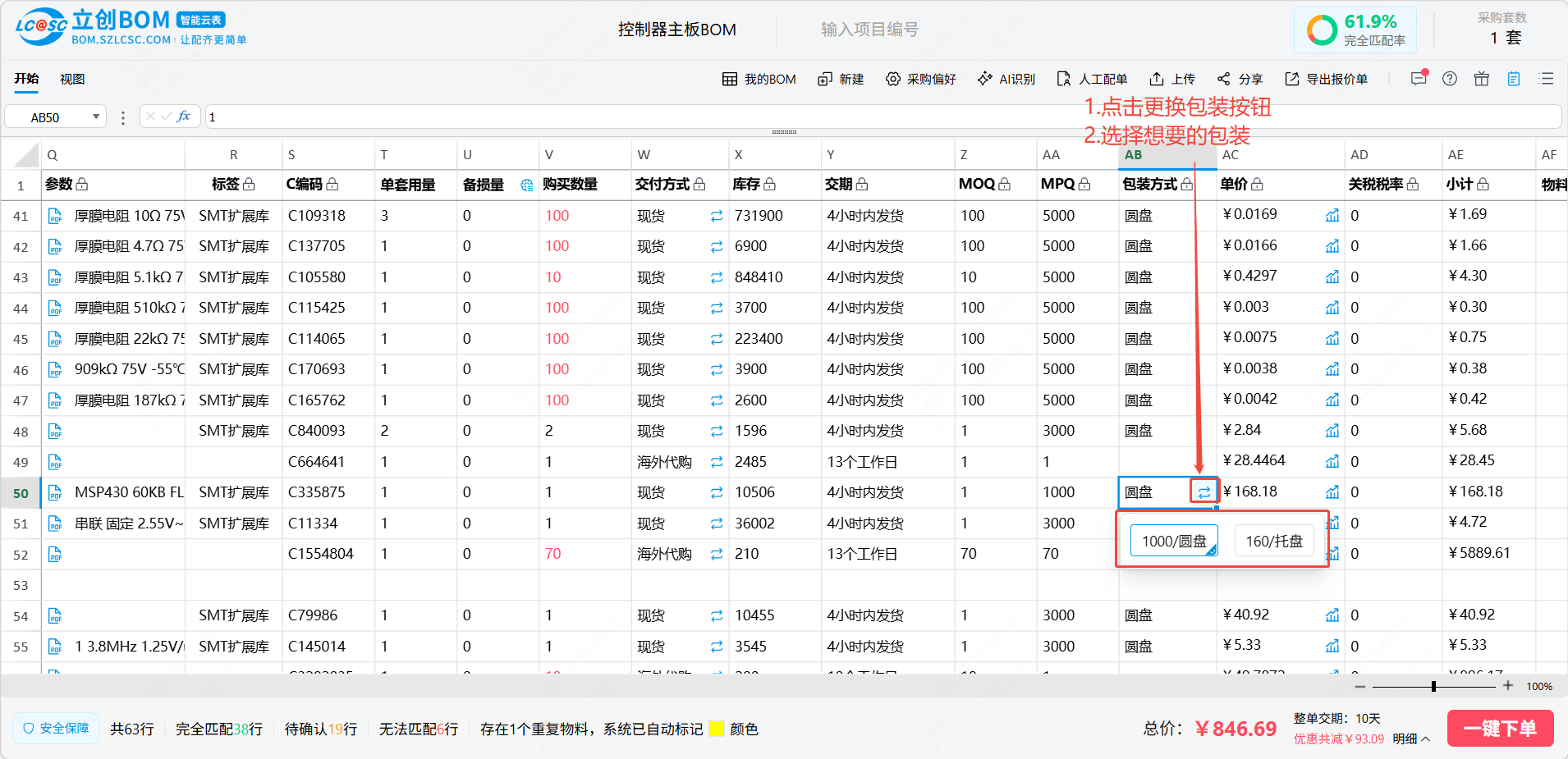The width and height of the screenshot is (1568, 759).
Task: Expand the 明细 price details
Action: 1411,739
